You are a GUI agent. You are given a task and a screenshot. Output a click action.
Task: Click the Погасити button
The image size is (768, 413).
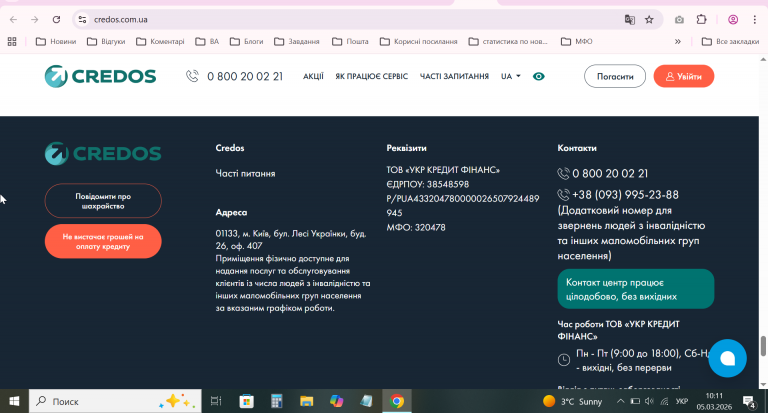click(x=615, y=76)
